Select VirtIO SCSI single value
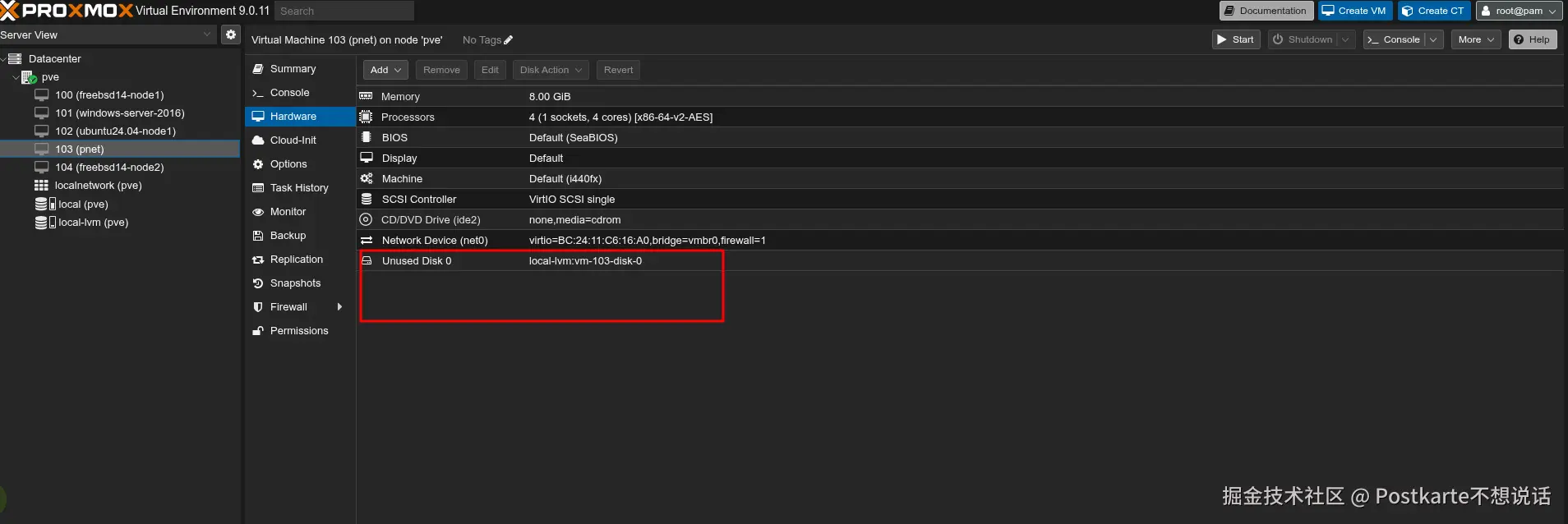 572,199
